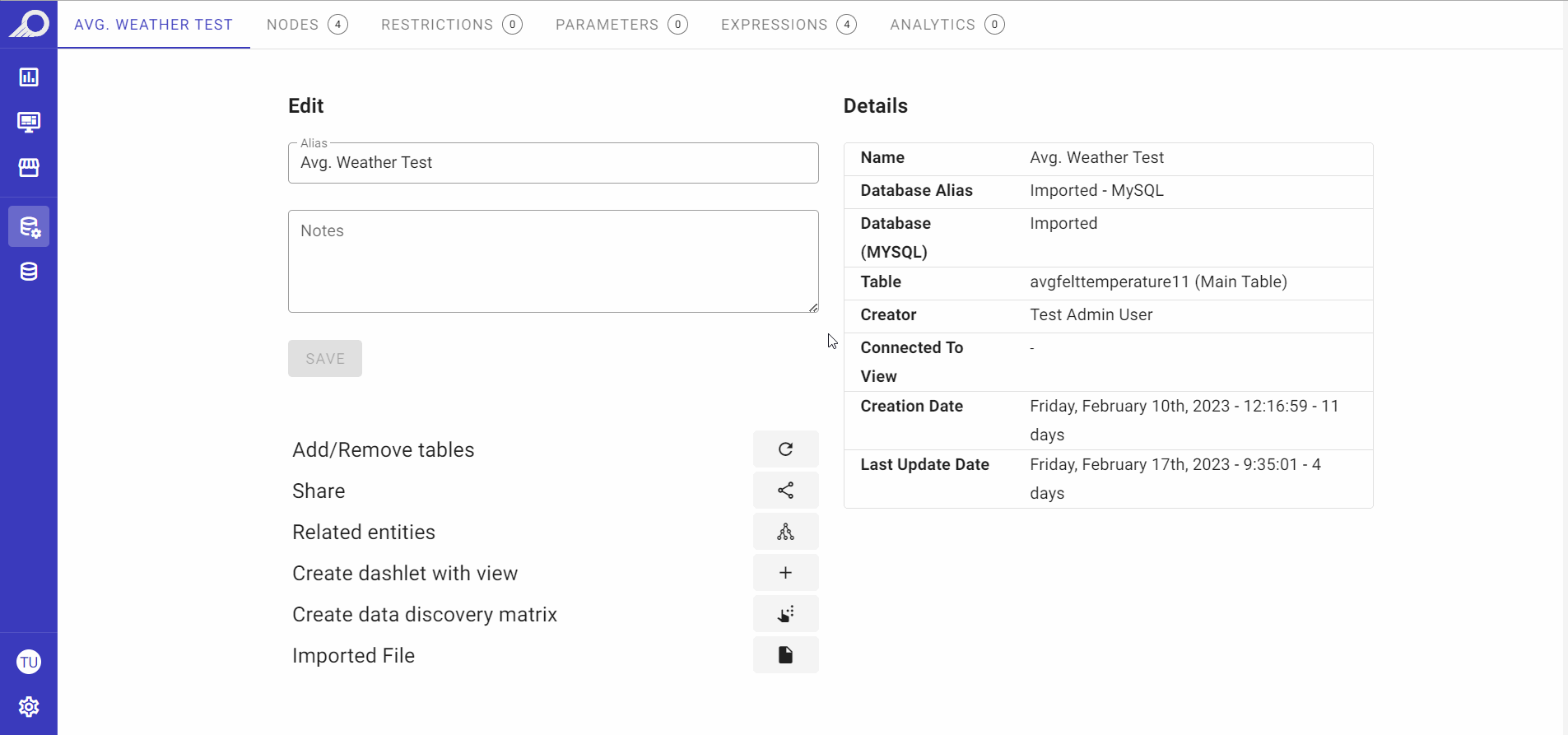1568x735 pixels.
Task: Open the Parameters tab
Action: pyautogui.click(x=621, y=25)
